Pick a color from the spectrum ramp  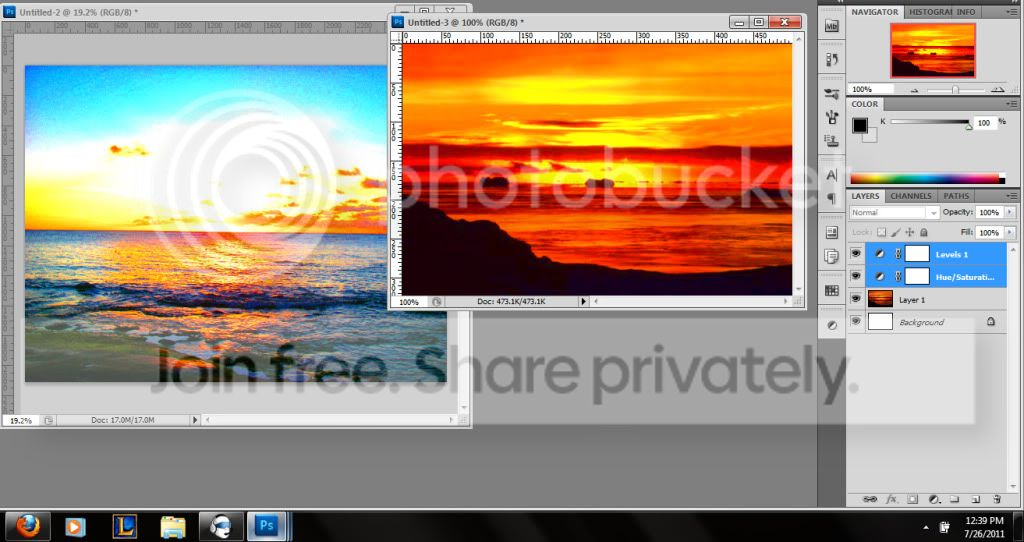coord(927,179)
